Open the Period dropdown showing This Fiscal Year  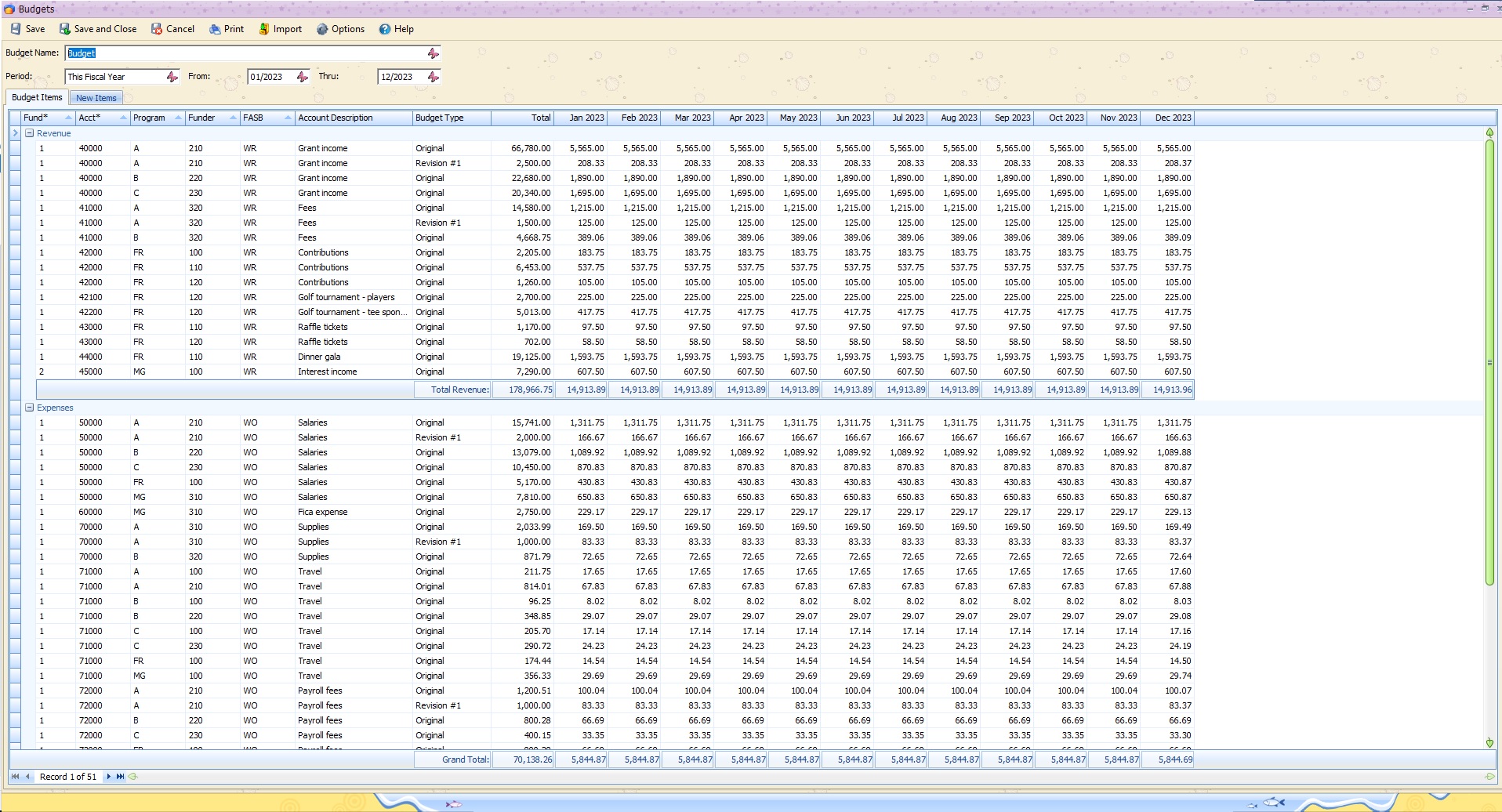pos(173,77)
